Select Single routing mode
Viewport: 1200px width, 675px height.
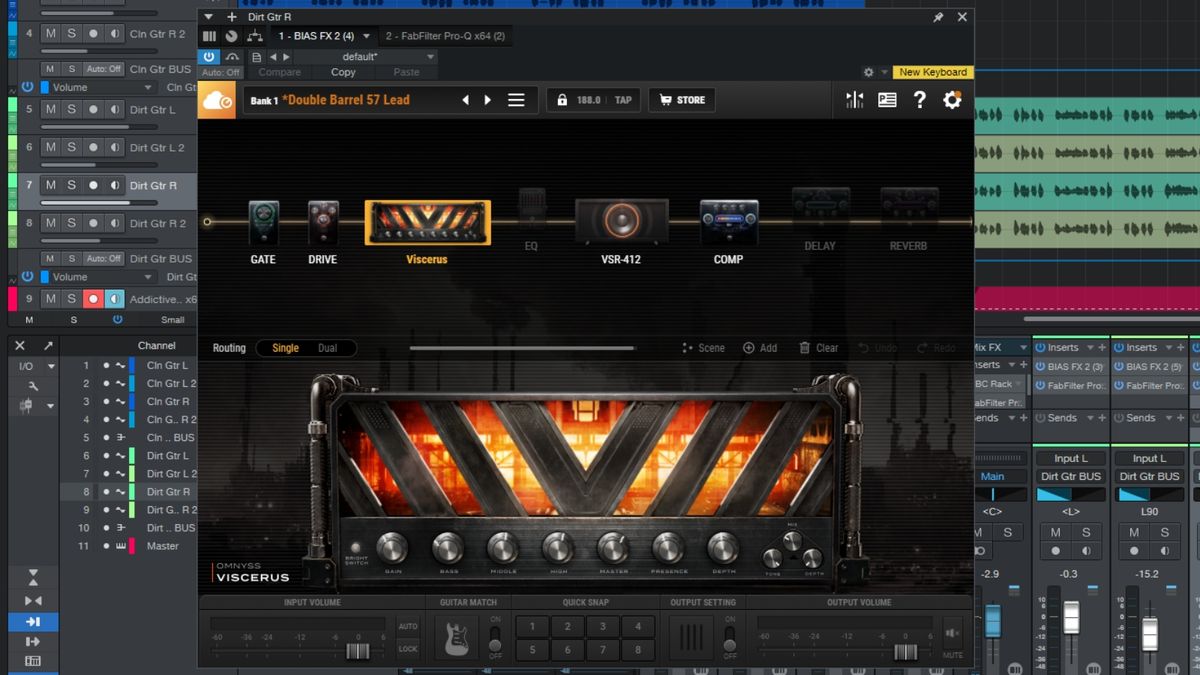coord(285,348)
